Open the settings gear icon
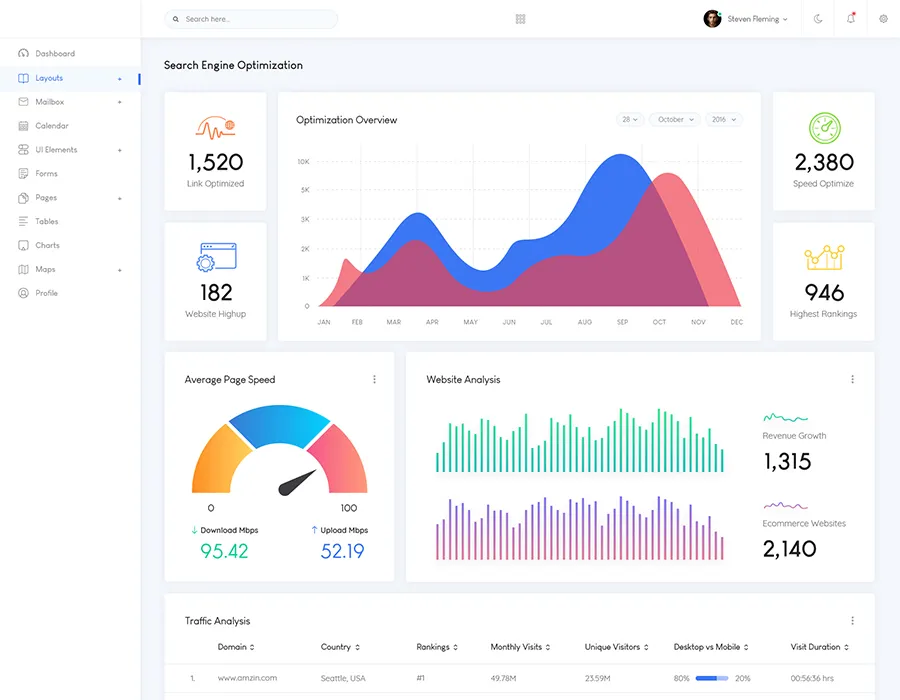The width and height of the screenshot is (900, 700). click(x=883, y=19)
